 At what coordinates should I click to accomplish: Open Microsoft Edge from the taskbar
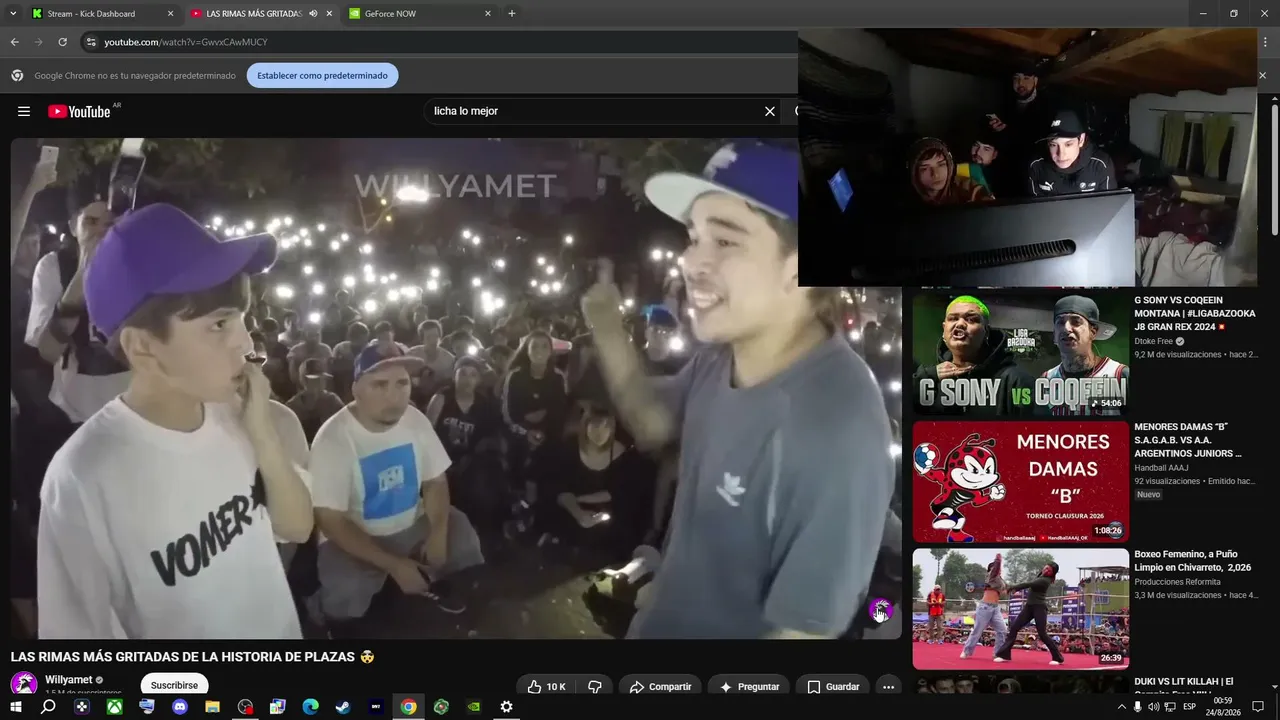pyautogui.click(x=310, y=707)
